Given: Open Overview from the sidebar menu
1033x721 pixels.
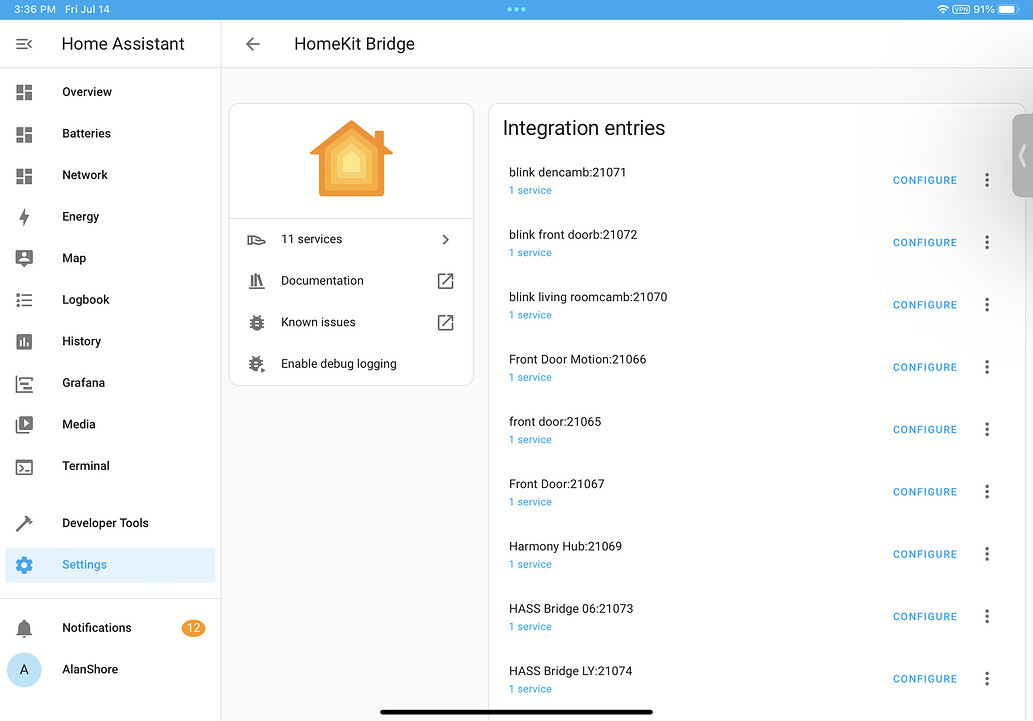Looking at the screenshot, I should coord(86,91).
